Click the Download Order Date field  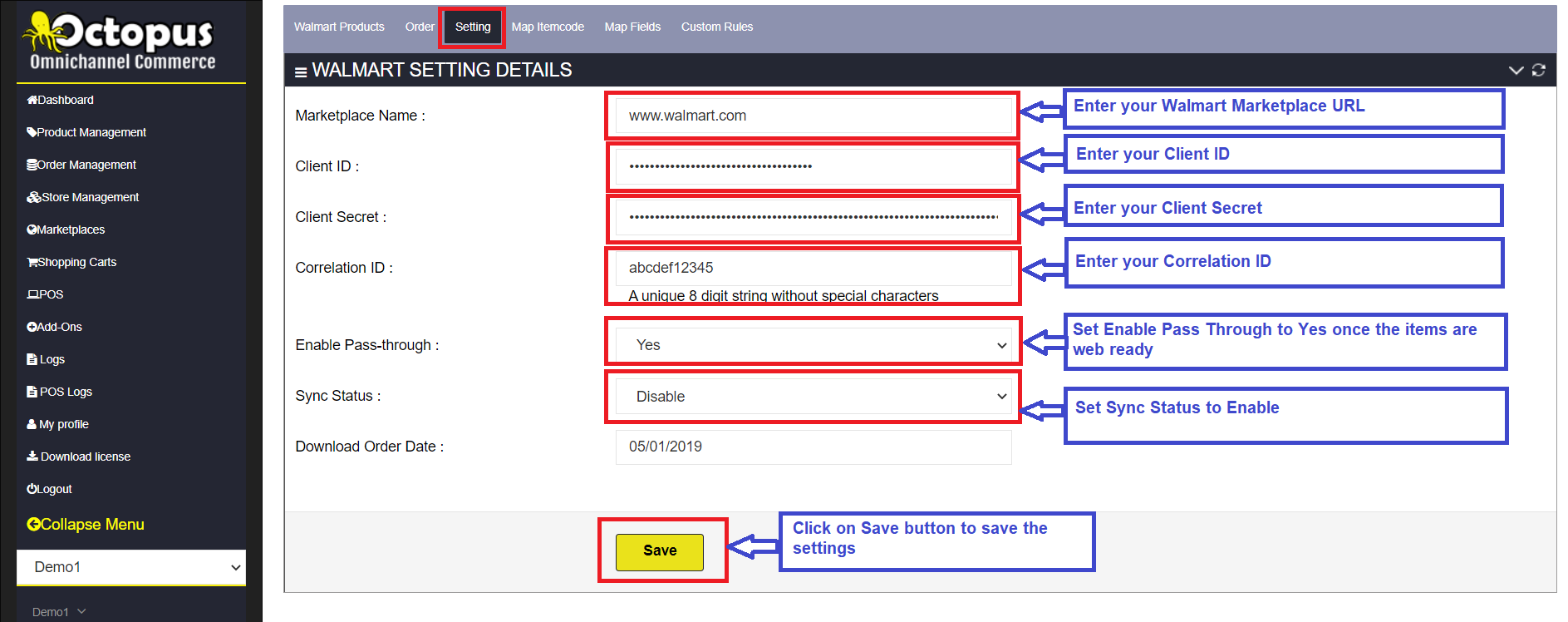tap(813, 447)
